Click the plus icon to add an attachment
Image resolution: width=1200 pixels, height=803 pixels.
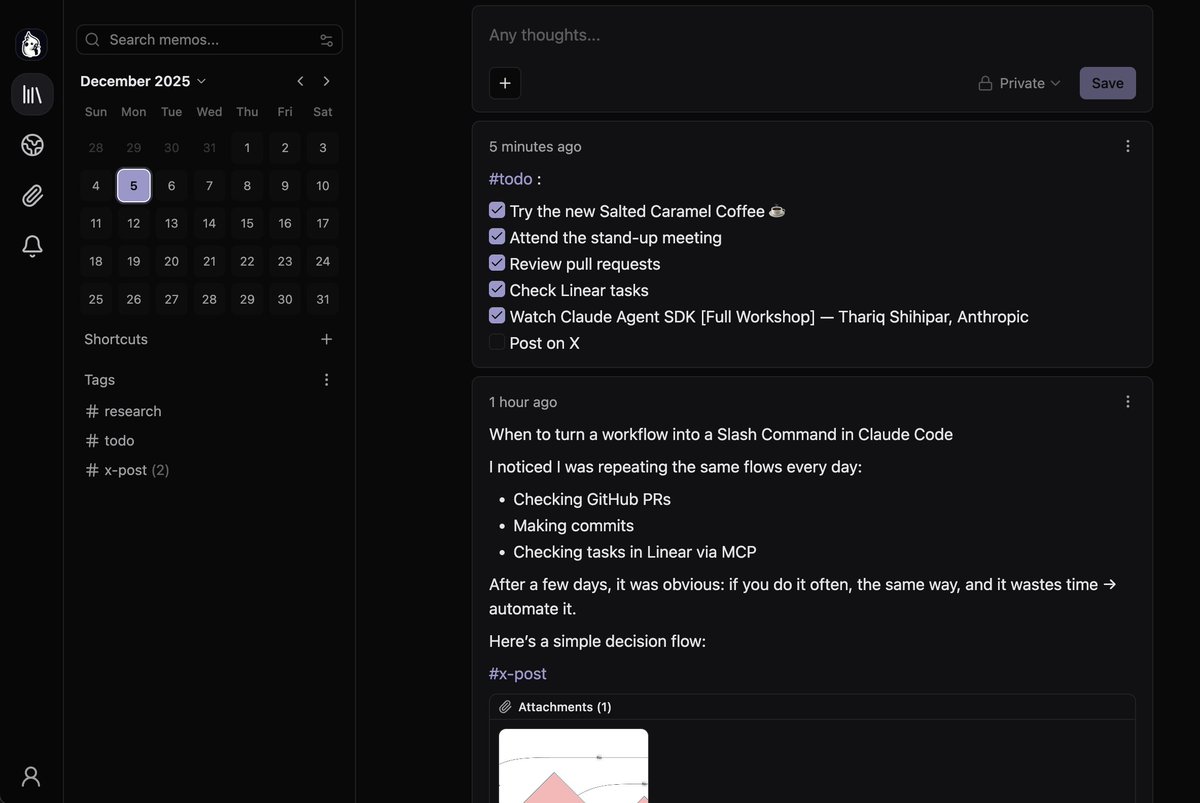click(x=504, y=83)
